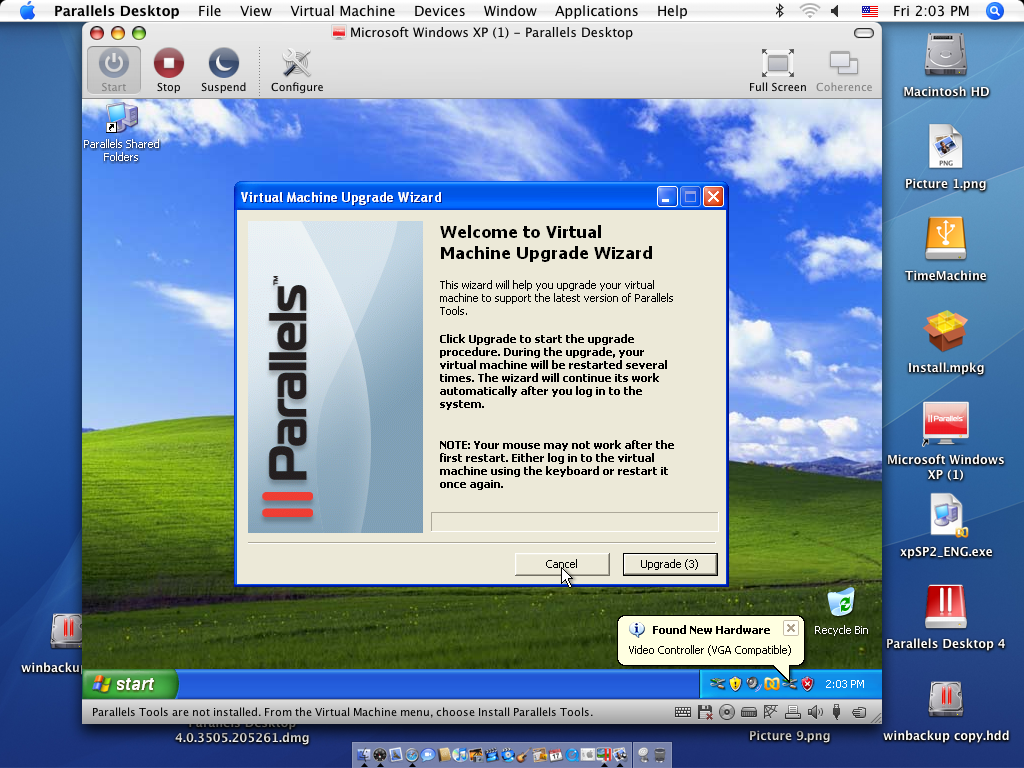Open Parallels Shared Folders shortcut in XP
Viewport: 1024px width, 768px height.
pyautogui.click(x=121, y=133)
